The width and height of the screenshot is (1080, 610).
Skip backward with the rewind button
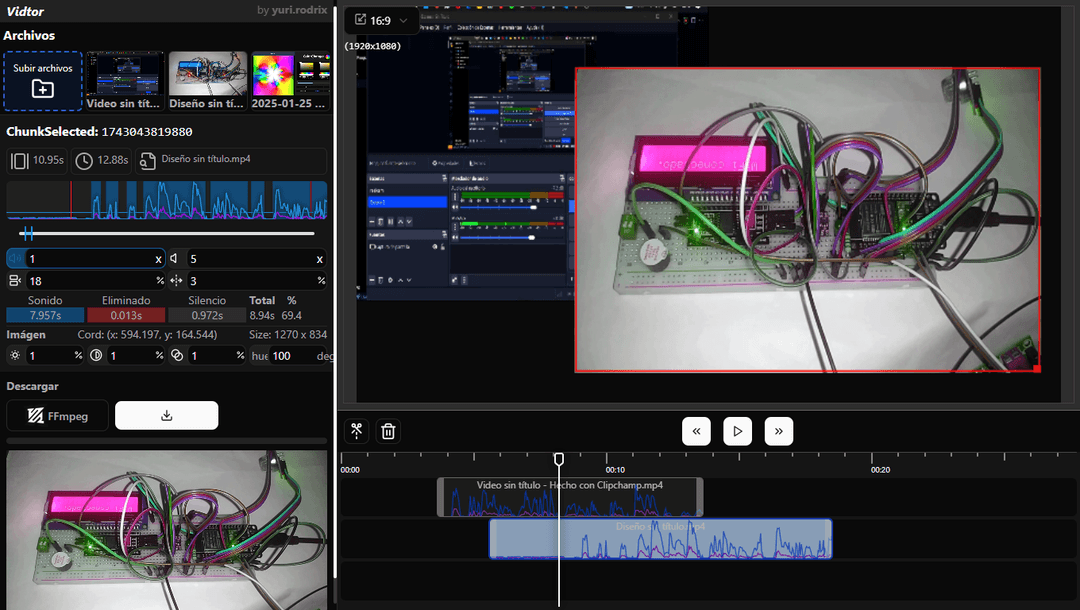coord(696,431)
